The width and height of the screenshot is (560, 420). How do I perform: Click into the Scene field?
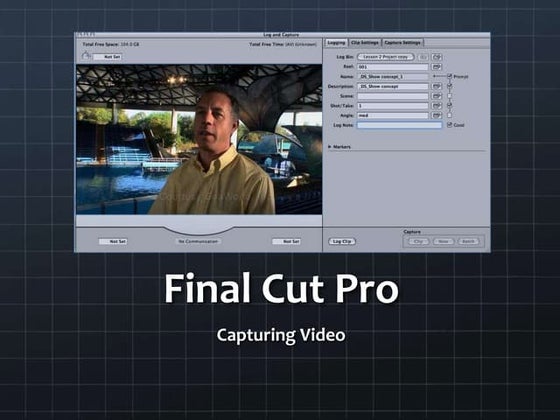pyautogui.click(x=392, y=96)
